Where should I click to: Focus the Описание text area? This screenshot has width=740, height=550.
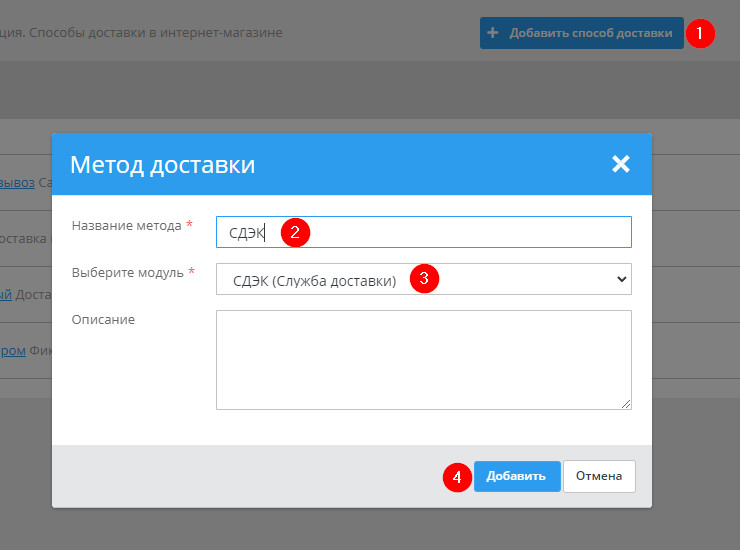click(x=422, y=359)
